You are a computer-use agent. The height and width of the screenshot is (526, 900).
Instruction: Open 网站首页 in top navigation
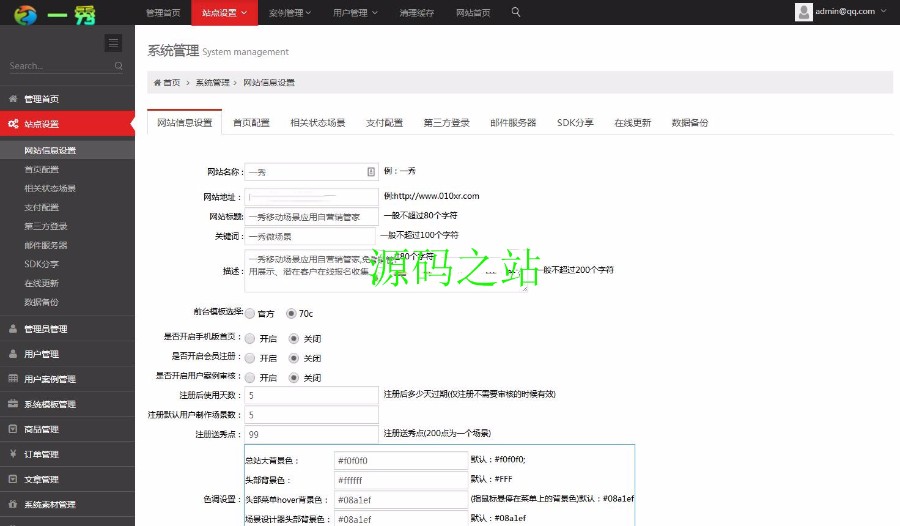pyautogui.click(x=473, y=13)
